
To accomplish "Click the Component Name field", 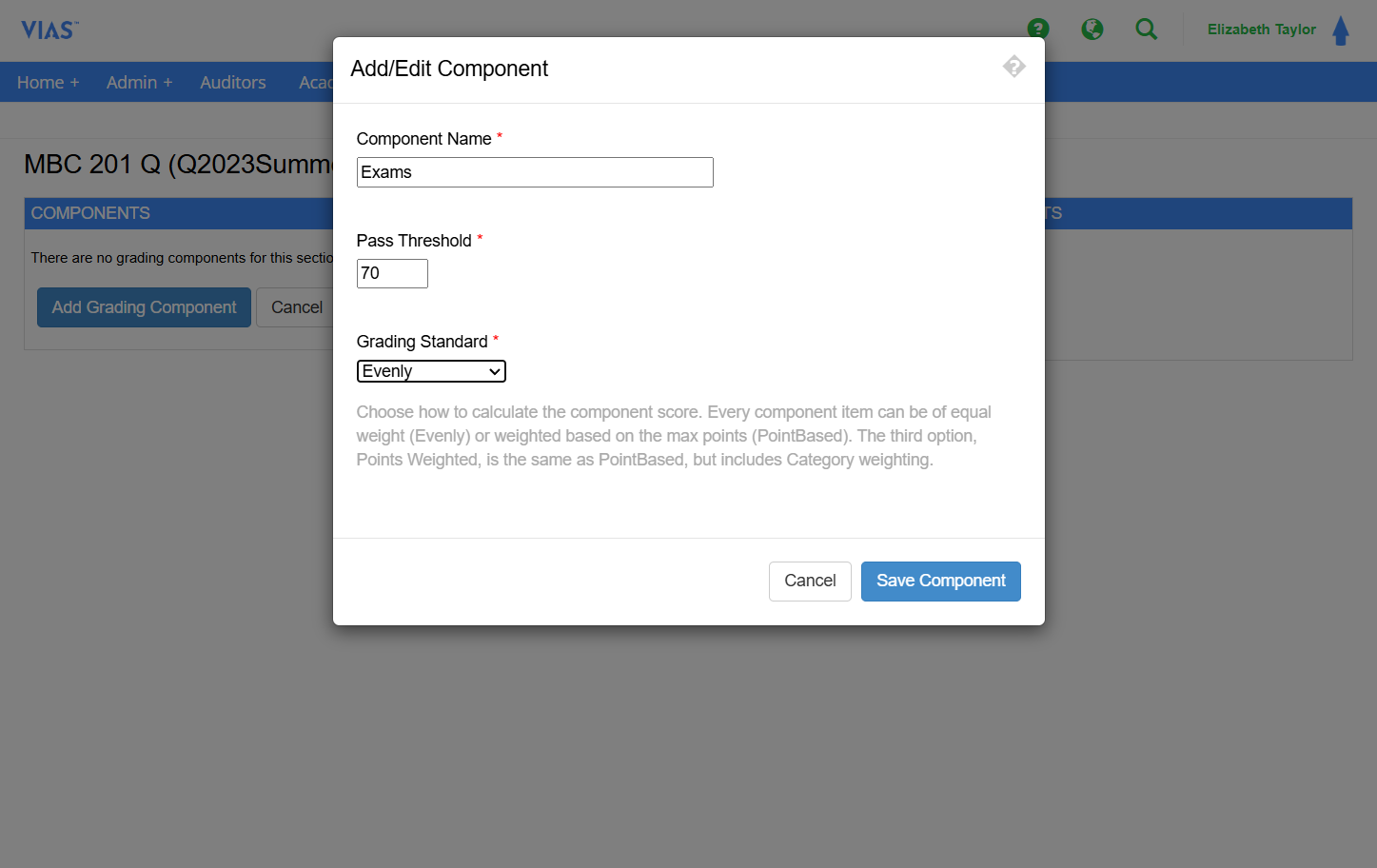I will pos(535,172).
